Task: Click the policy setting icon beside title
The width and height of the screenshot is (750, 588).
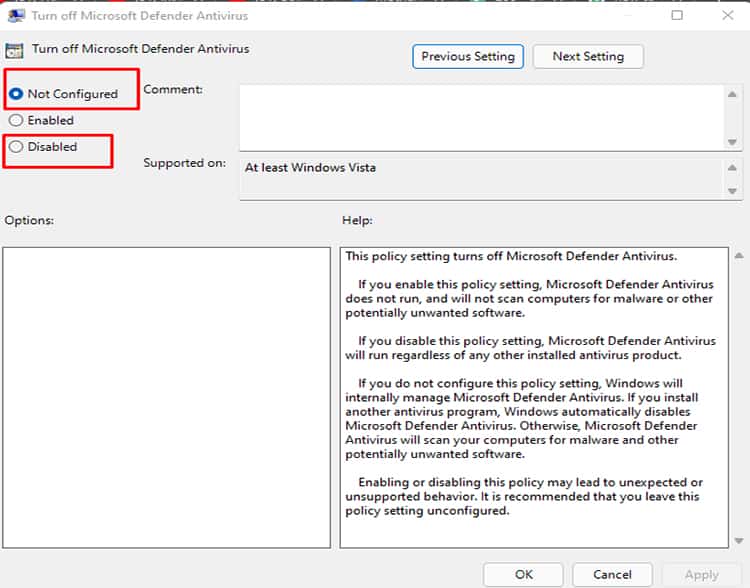Action: [14, 50]
